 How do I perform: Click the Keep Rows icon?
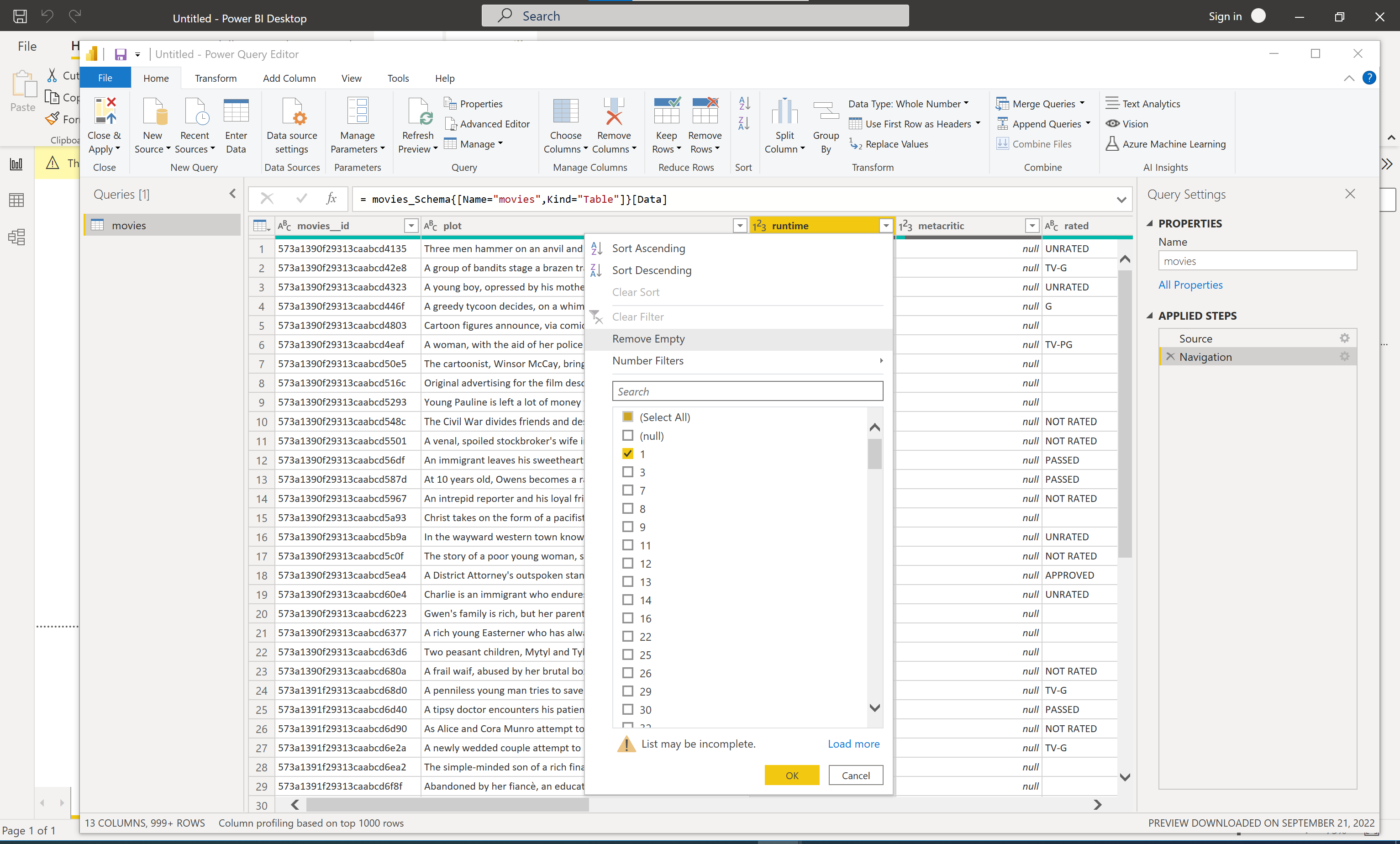pos(667,110)
